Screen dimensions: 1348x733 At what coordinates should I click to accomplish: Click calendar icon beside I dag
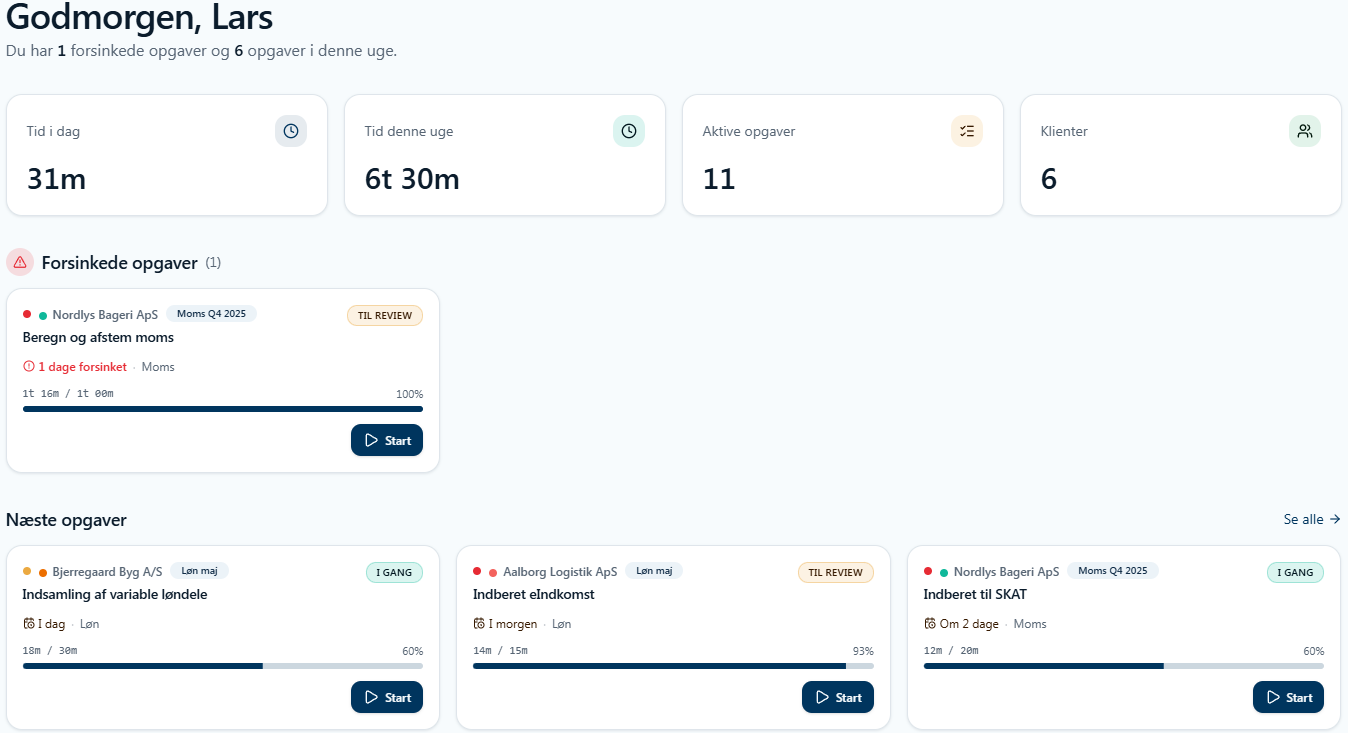pos(29,624)
